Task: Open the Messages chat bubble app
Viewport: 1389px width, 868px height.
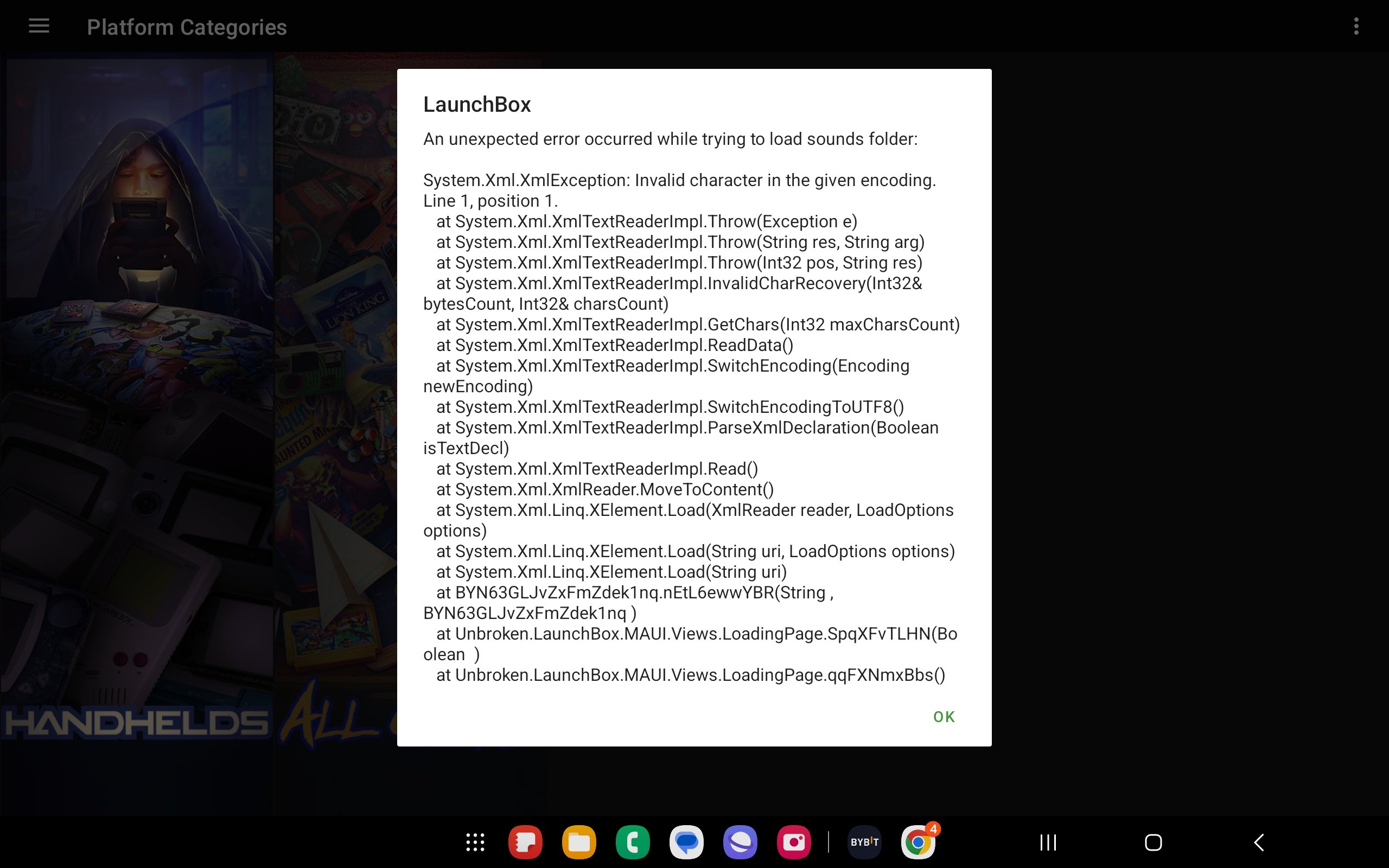Action: click(x=686, y=842)
